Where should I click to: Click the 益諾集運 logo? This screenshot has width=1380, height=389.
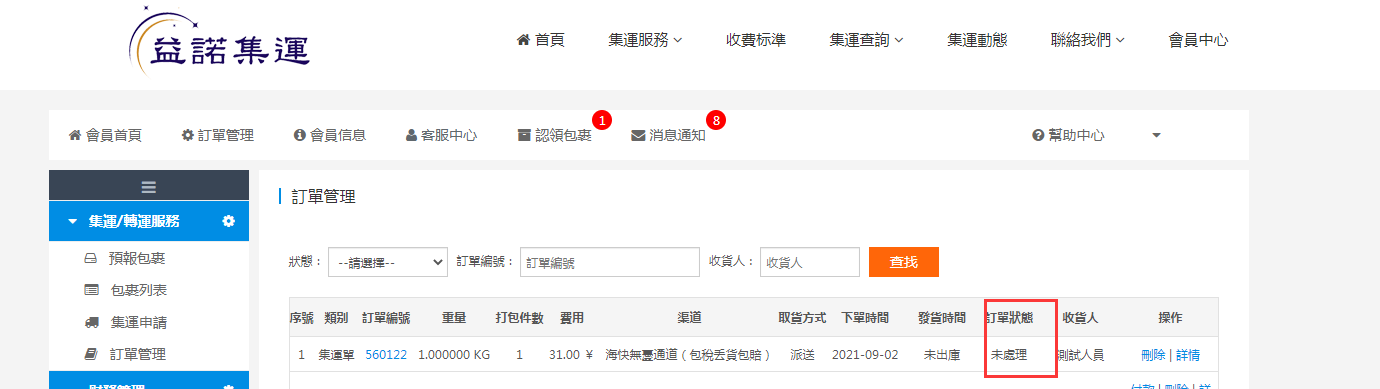point(221,42)
